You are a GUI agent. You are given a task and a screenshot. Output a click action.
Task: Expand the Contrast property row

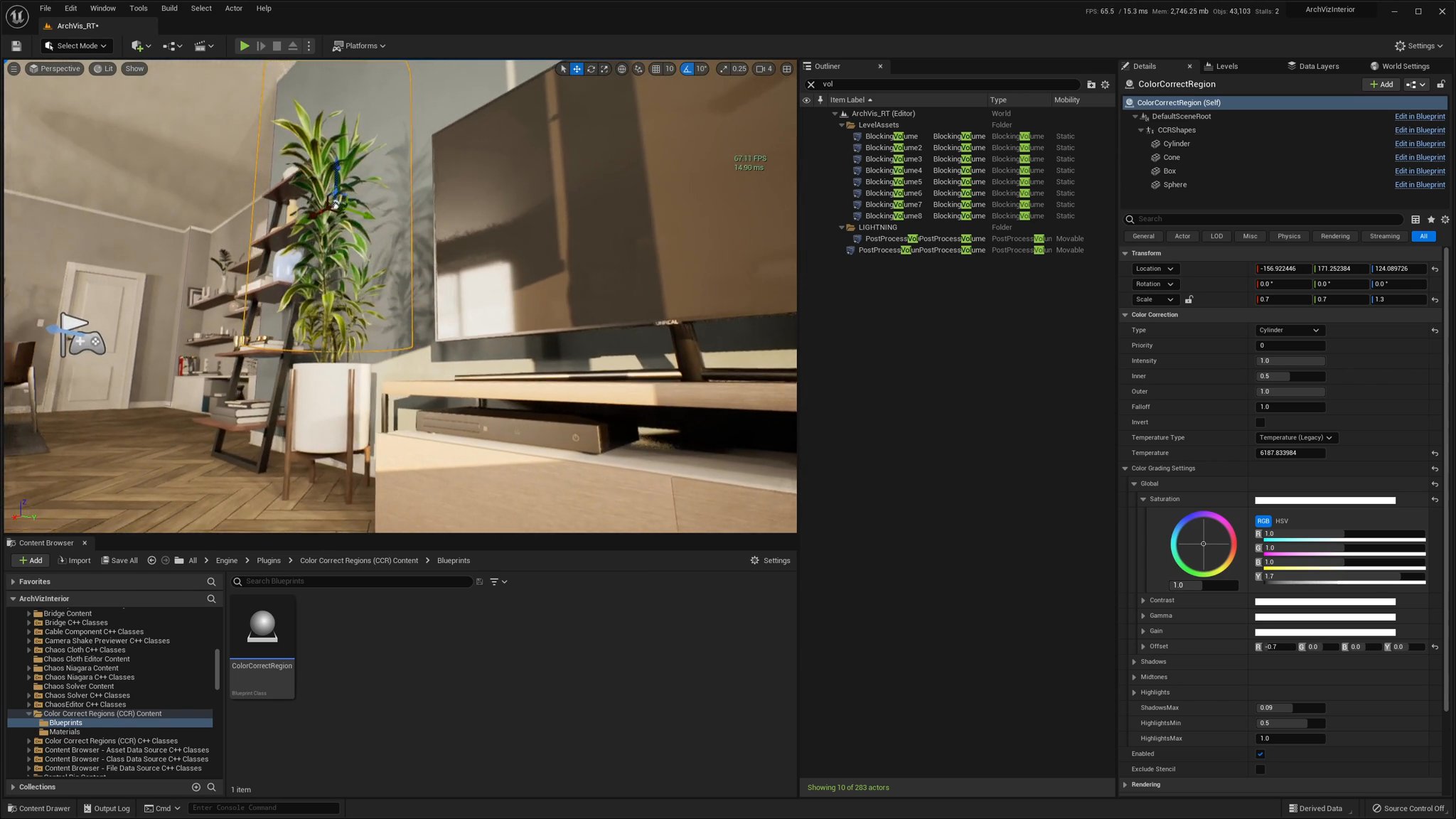(x=1143, y=601)
